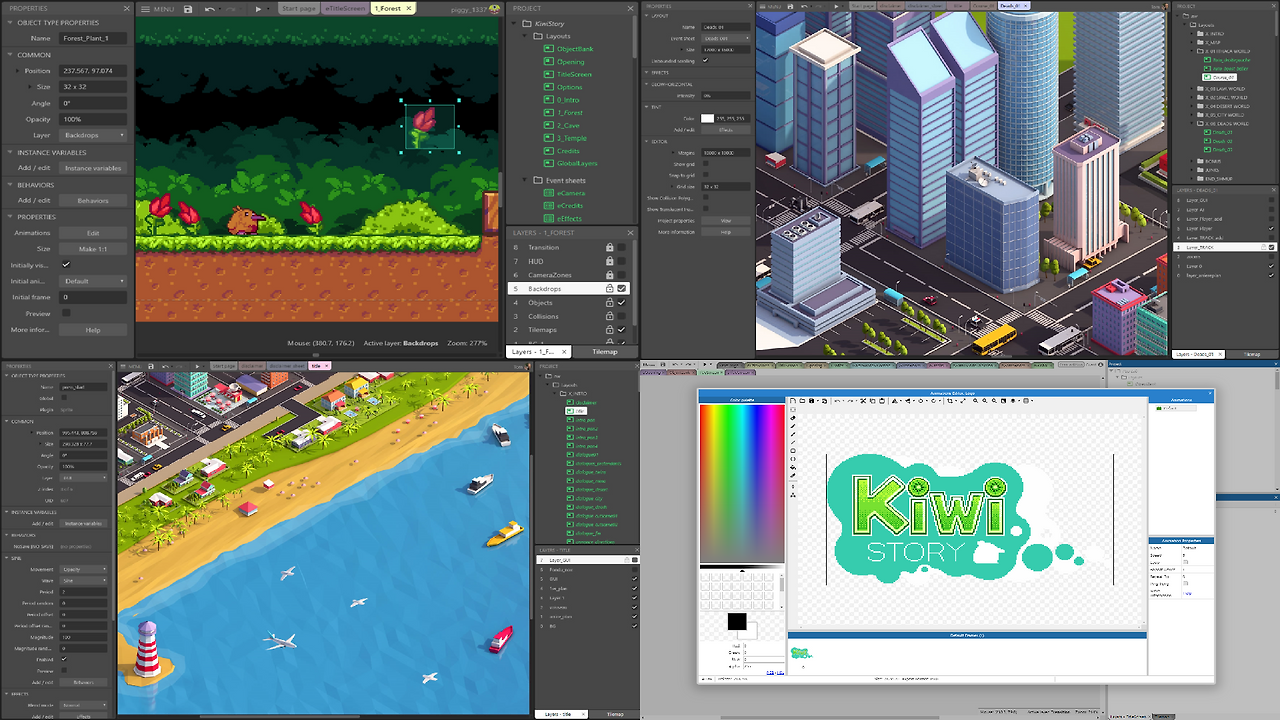This screenshot has height=720, width=1280.
Task: Click the lock icon on the HUD layer
Action: click(x=609, y=261)
